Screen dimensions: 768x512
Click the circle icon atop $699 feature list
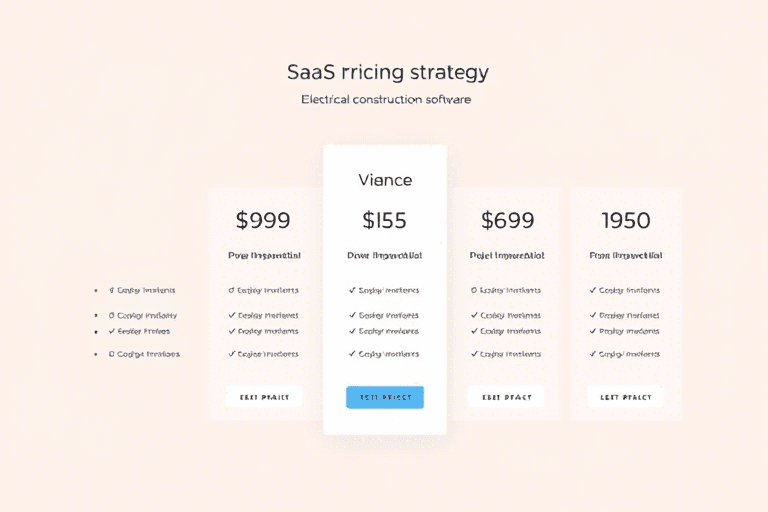pyautogui.click(x=473, y=290)
